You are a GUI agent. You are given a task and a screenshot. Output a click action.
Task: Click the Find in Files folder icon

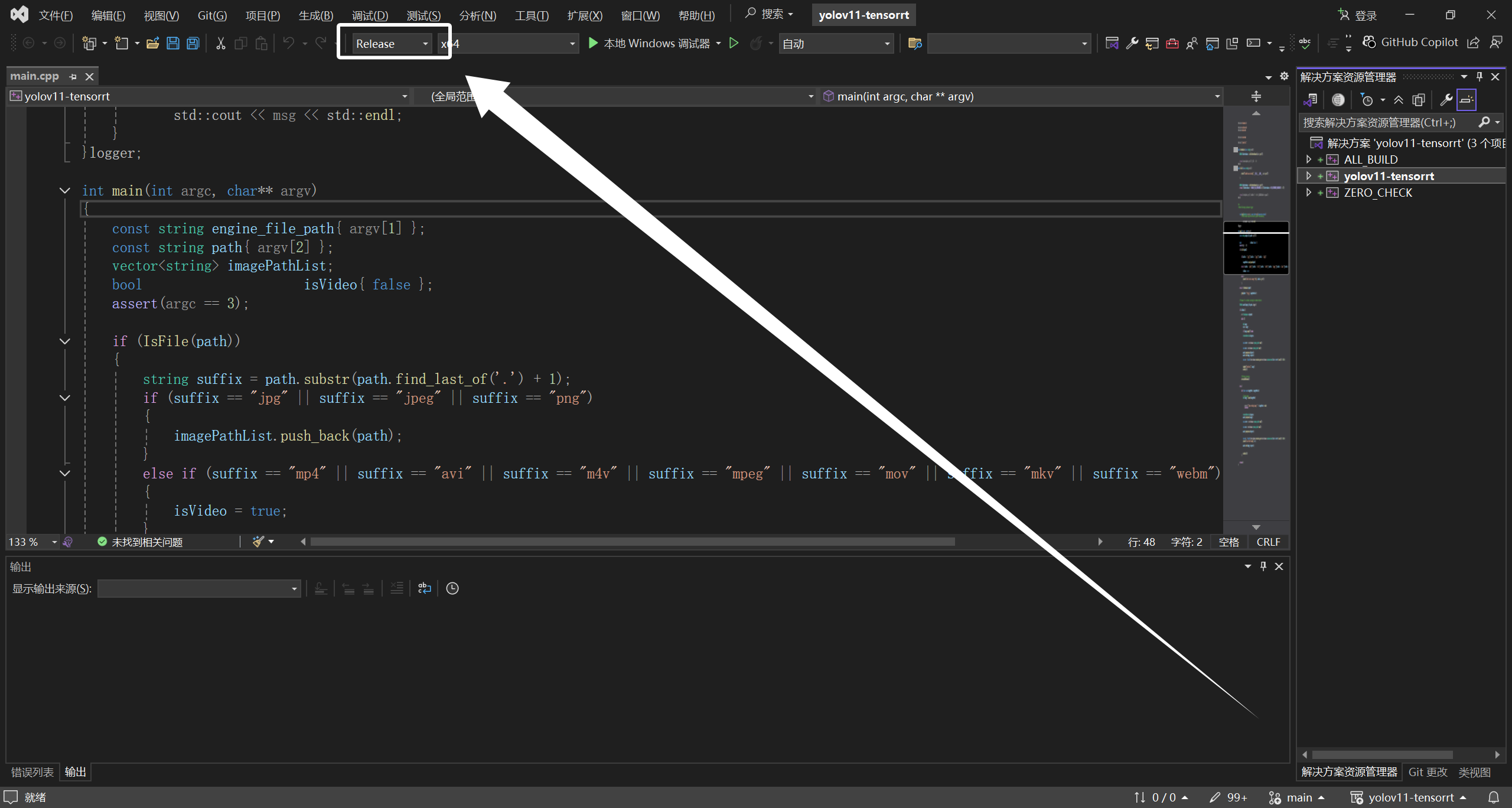[914, 43]
